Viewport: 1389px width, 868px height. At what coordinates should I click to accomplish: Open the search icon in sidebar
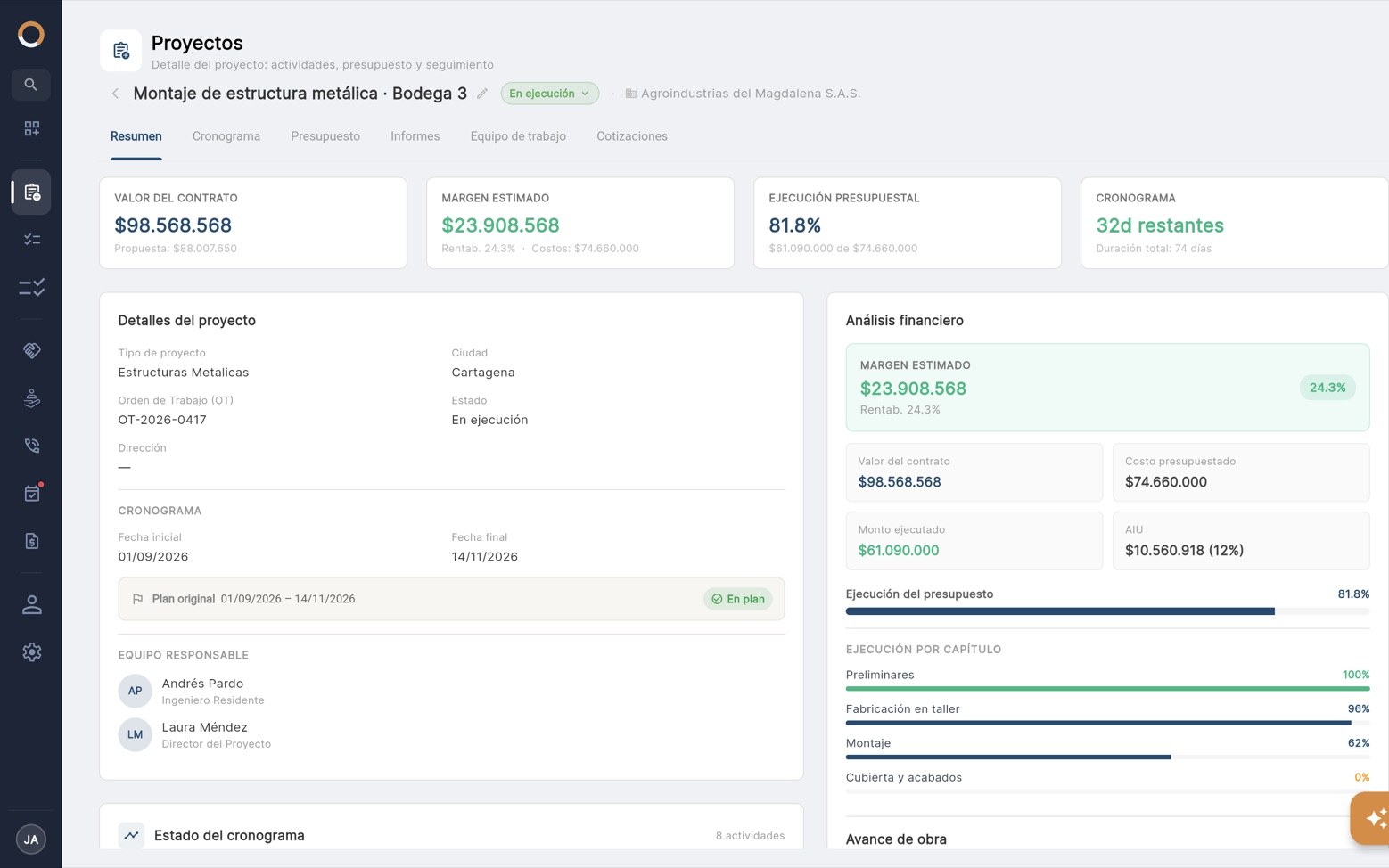pos(31,85)
